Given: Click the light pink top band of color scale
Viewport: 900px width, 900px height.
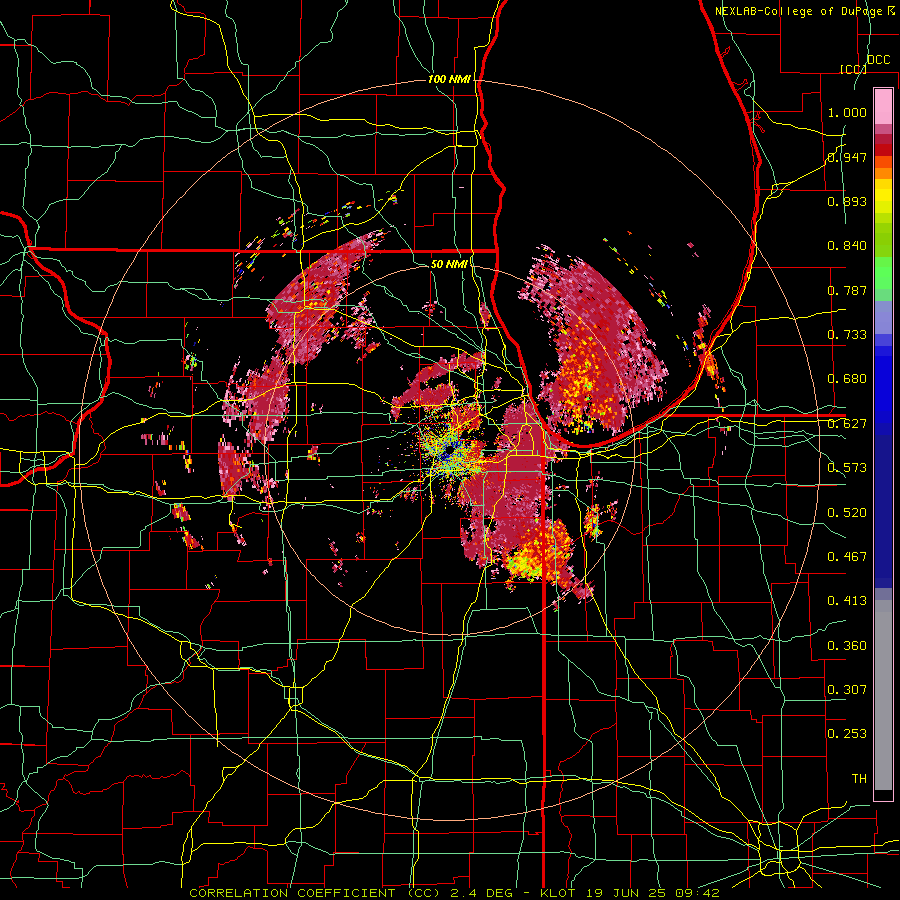Looking at the screenshot, I should pyautogui.click(x=883, y=107).
